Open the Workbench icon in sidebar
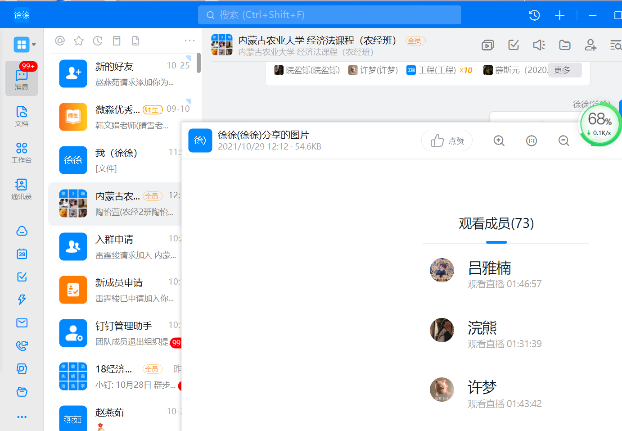622x431 pixels. pos(21,152)
